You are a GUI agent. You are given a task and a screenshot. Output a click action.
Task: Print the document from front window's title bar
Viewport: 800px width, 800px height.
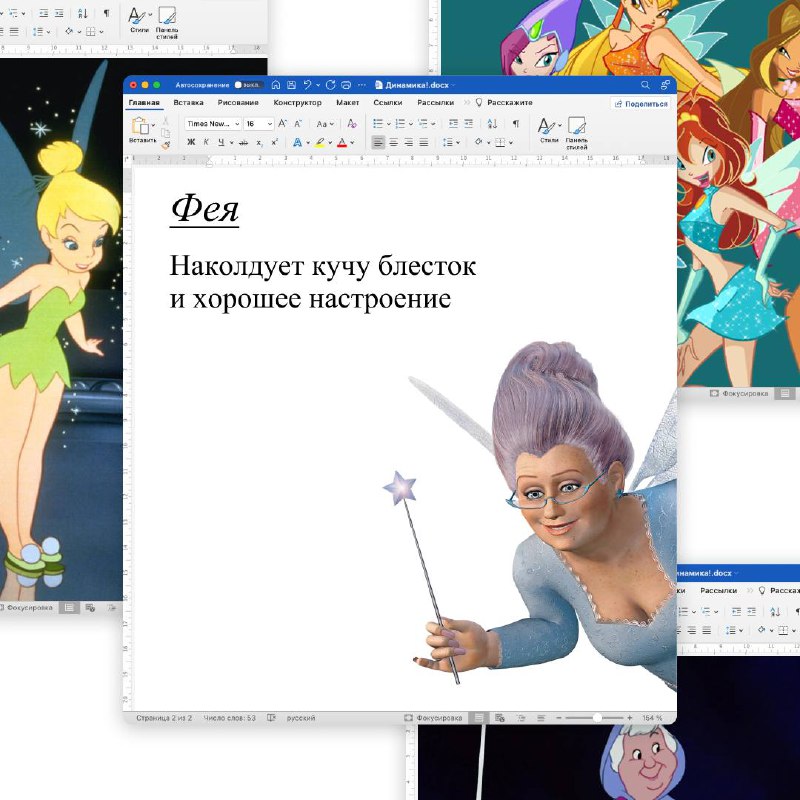tap(346, 85)
